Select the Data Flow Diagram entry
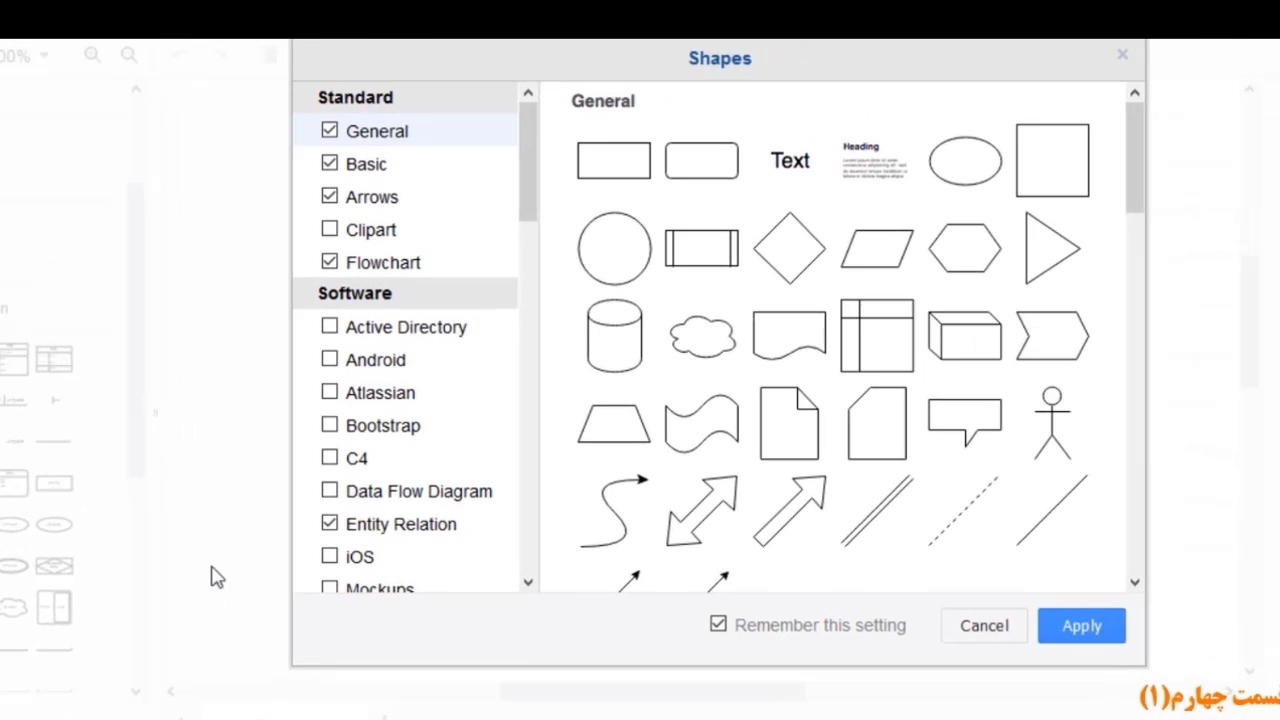 click(x=419, y=491)
